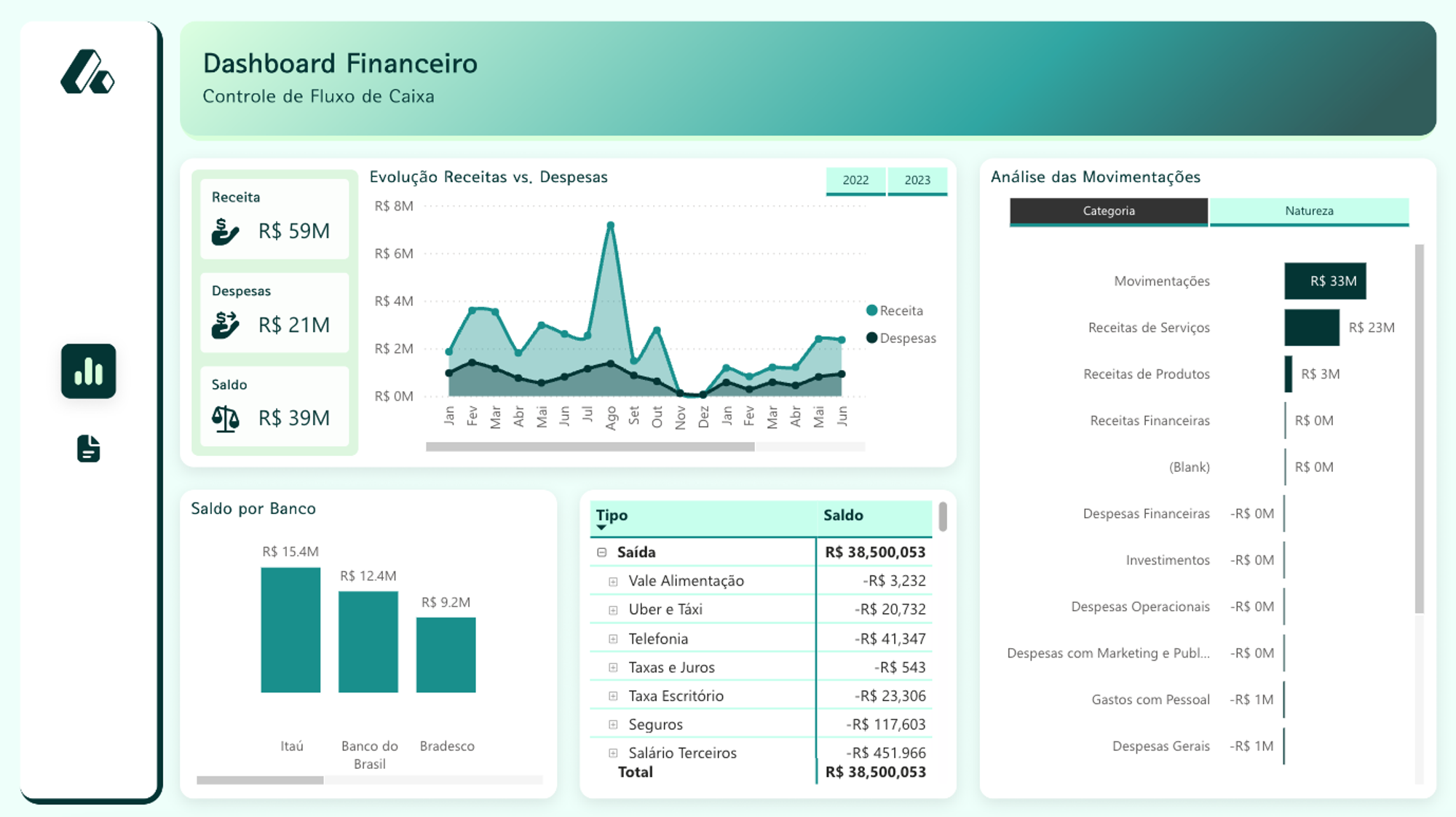Click the Receita legend dot
Screen dimensions: 1456x817
[x=871, y=311]
